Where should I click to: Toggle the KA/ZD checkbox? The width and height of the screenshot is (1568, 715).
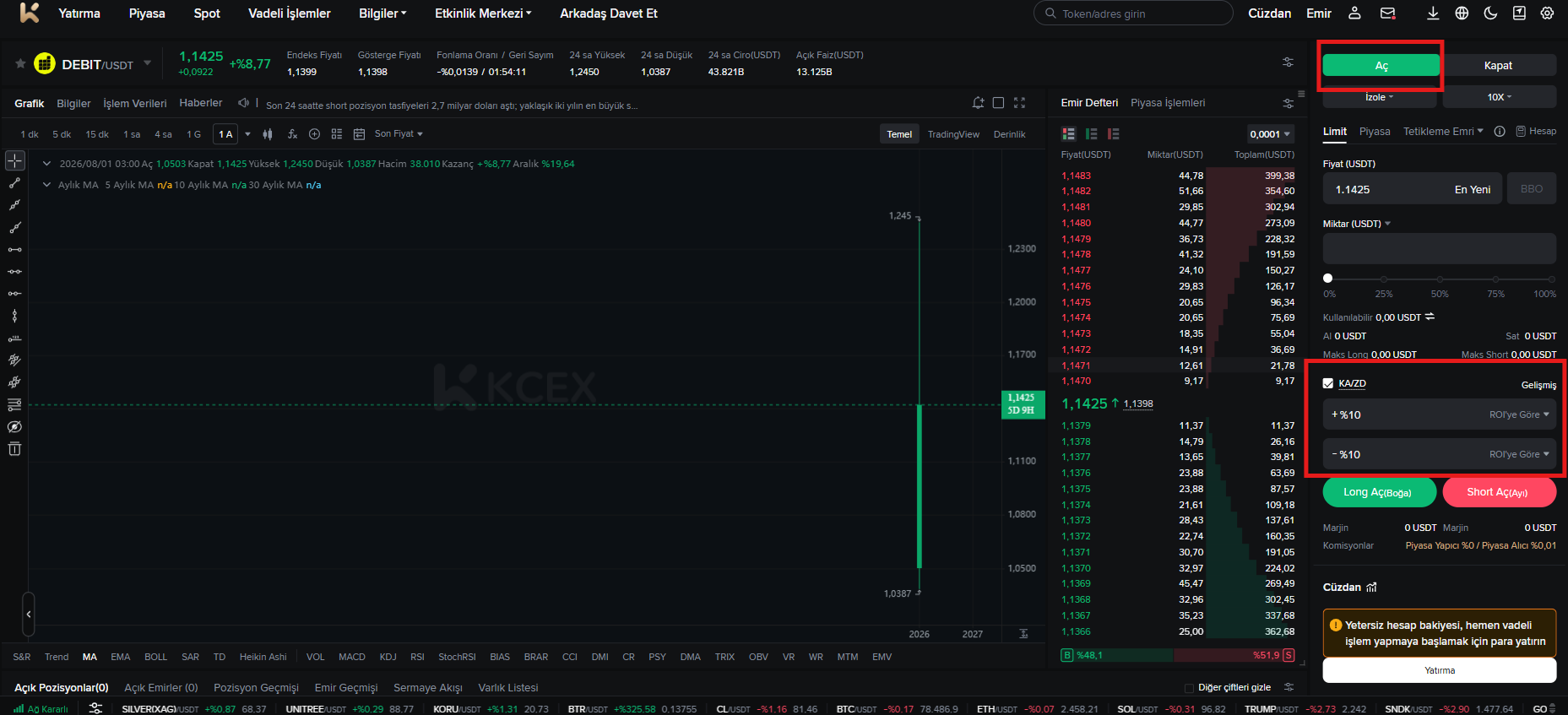click(x=1328, y=383)
